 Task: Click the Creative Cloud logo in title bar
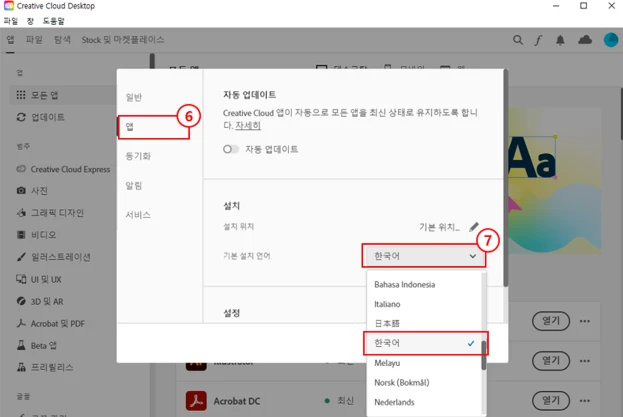tap(8, 6)
